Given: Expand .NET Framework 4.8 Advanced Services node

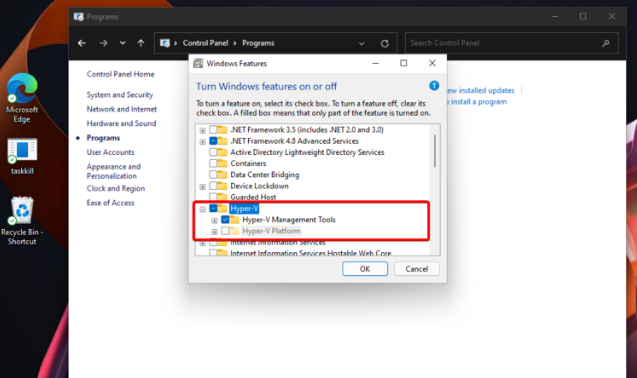Looking at the screenshot, I should coord(202,141).
